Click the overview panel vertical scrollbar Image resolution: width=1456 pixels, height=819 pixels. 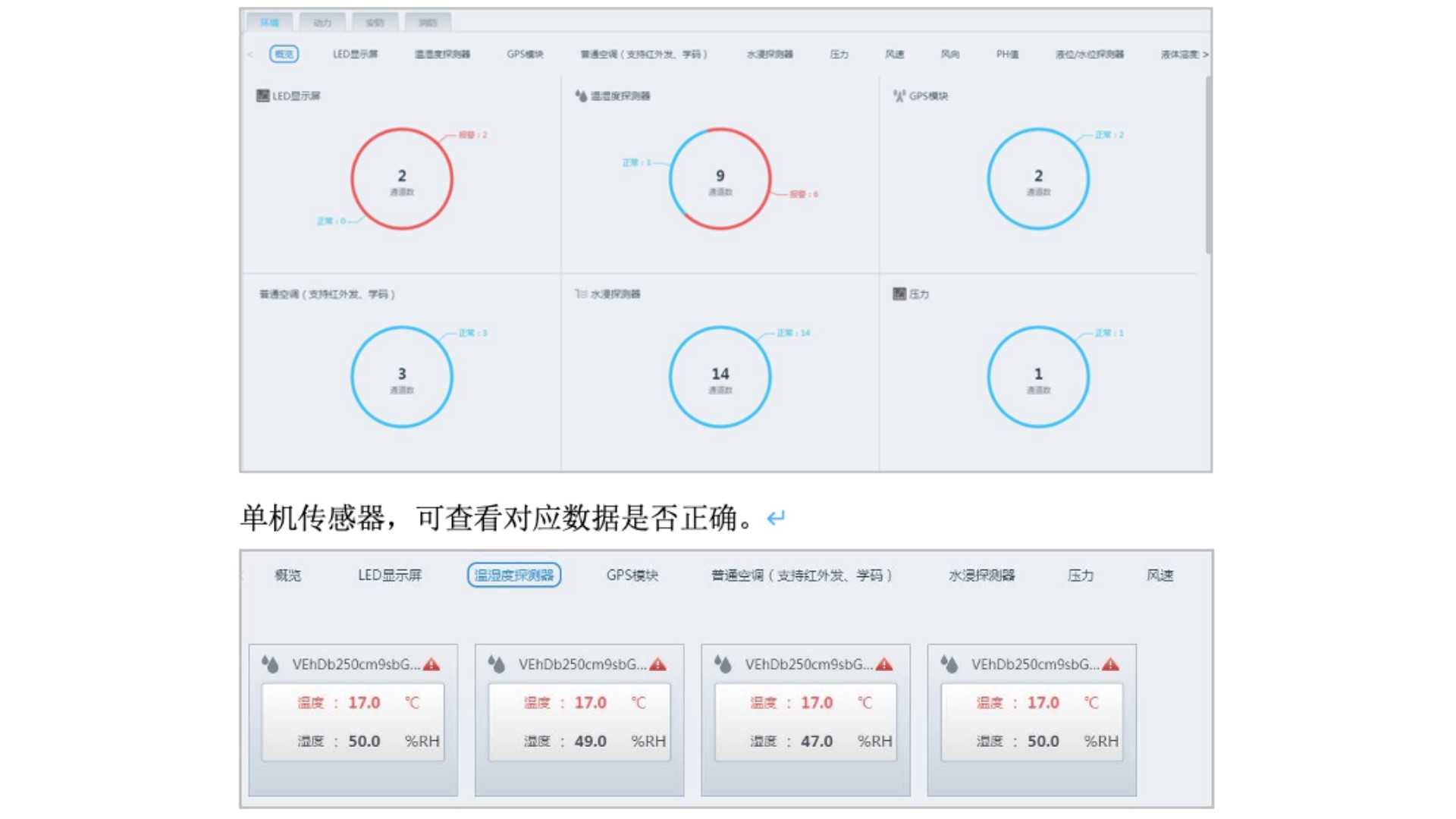tap(1207, 167)
